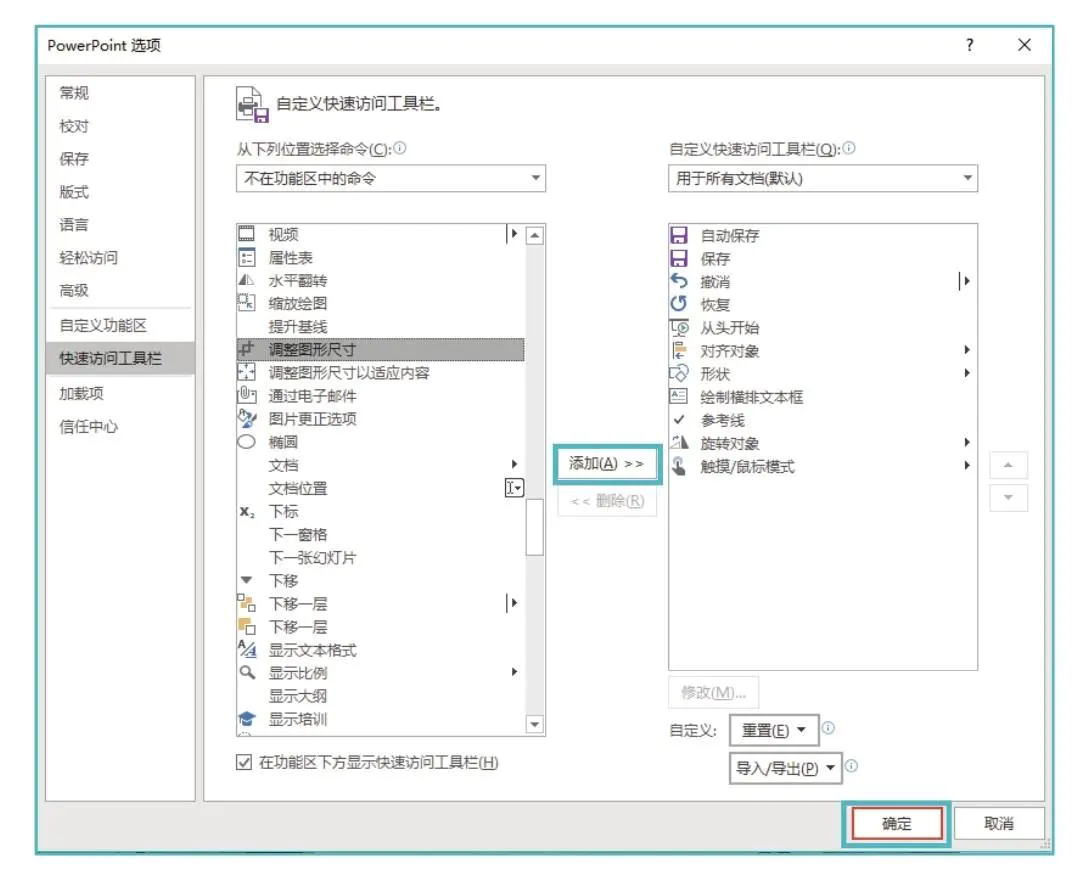Open the 从下列位置选择命令 dropdown
1092x889 pixels.
391,178
